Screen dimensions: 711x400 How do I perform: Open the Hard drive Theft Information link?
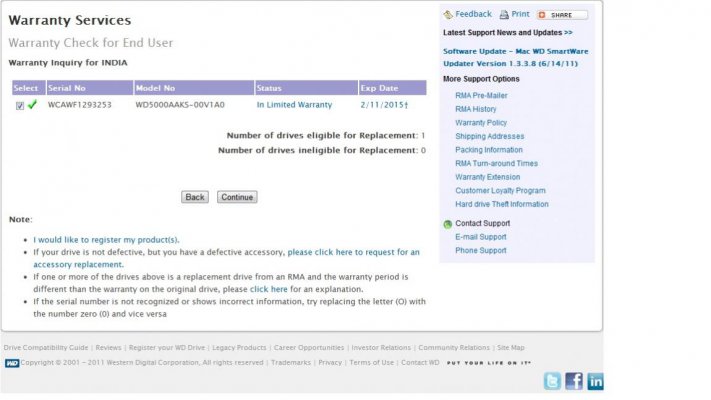[502, 205]
